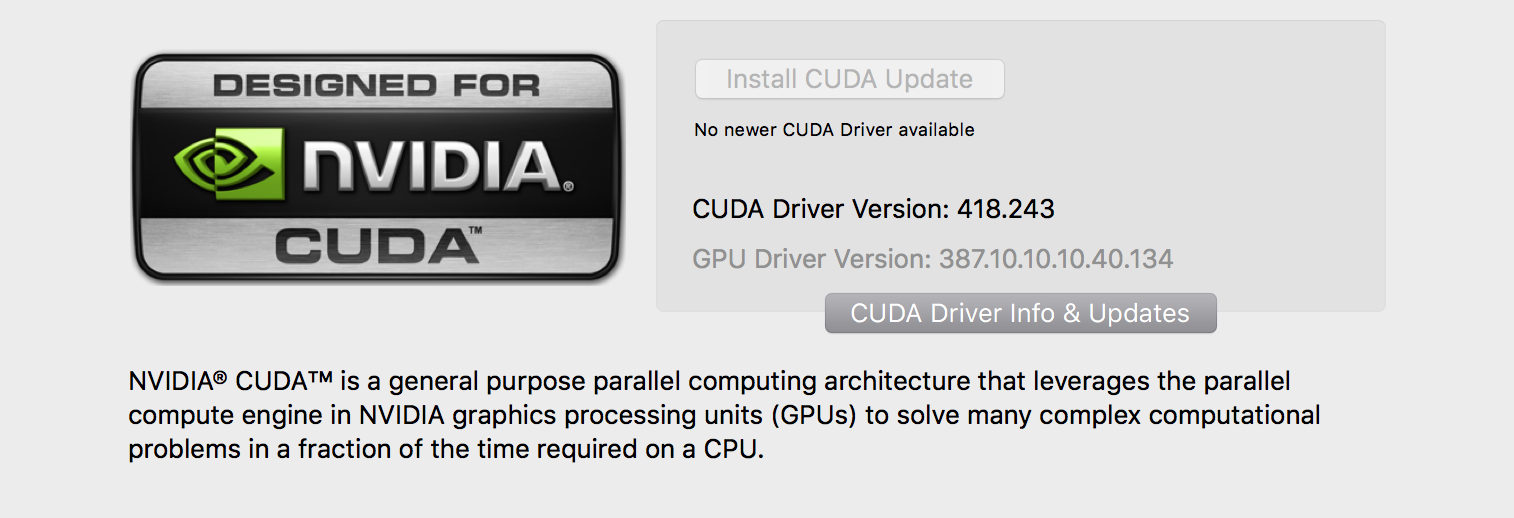The image size is (1514, 518).
Task: Click the trademark symbol beside badge CUDA
Action: tap(474, 231)
